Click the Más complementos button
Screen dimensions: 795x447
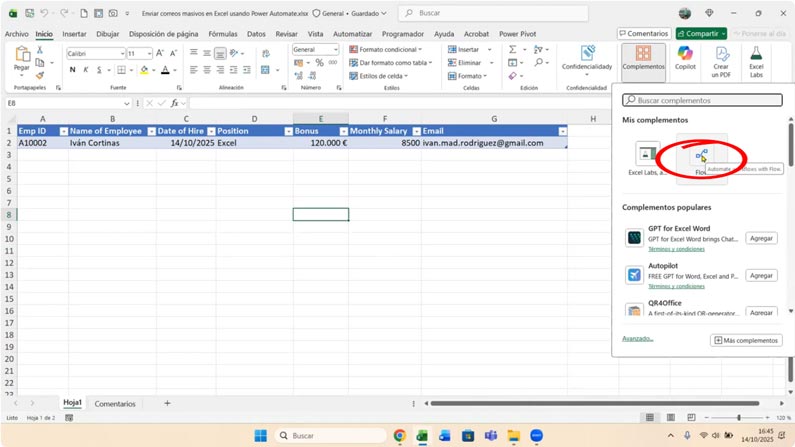pyautogui.click(x=746, y=340)
